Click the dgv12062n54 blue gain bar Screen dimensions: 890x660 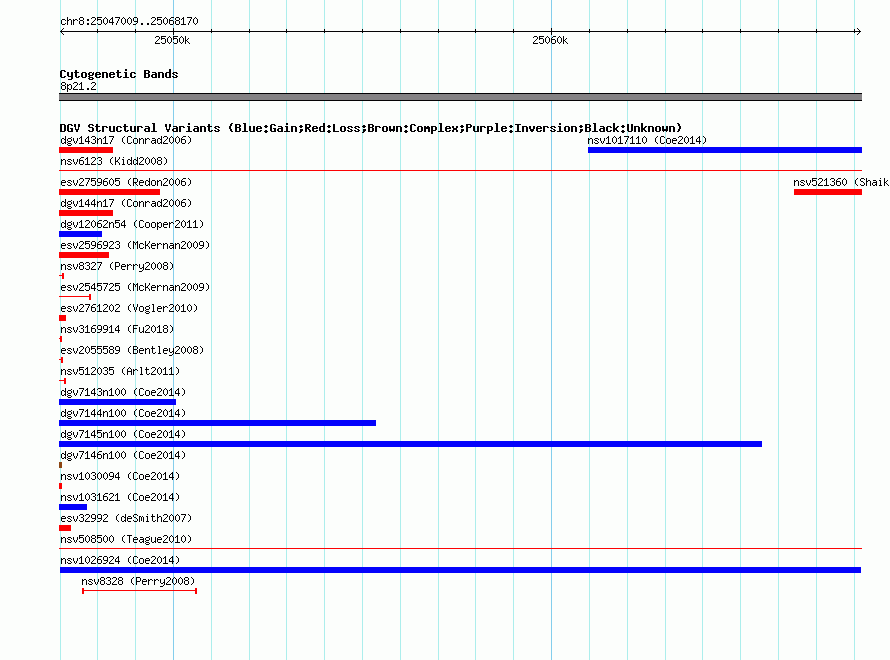(x=81, y=234)
